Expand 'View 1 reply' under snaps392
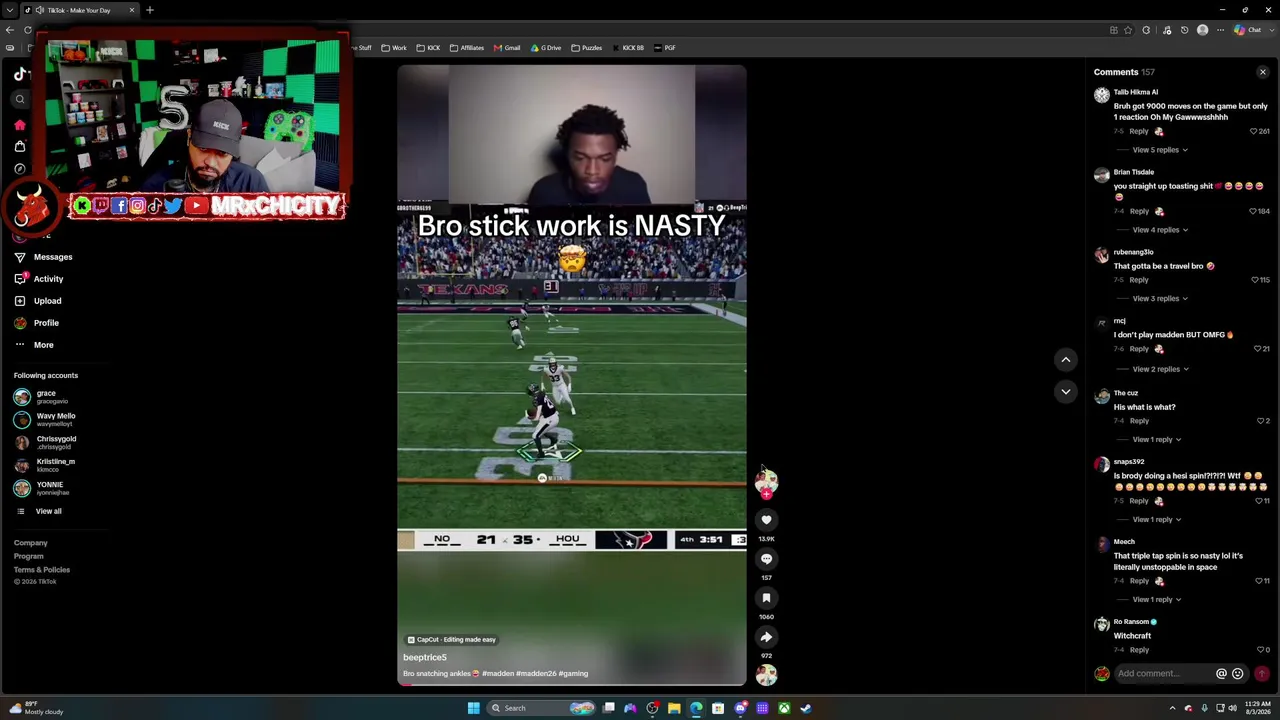 pos(1157,520)
